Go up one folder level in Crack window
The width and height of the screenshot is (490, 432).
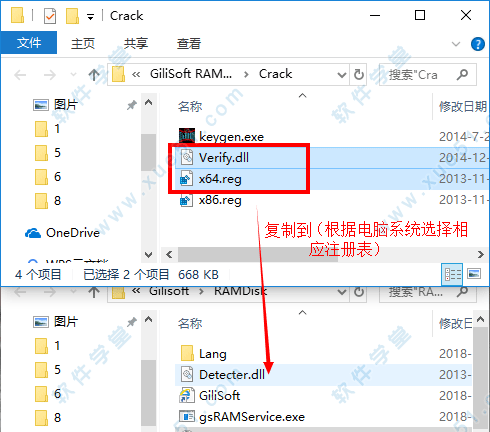click(94, 75)
